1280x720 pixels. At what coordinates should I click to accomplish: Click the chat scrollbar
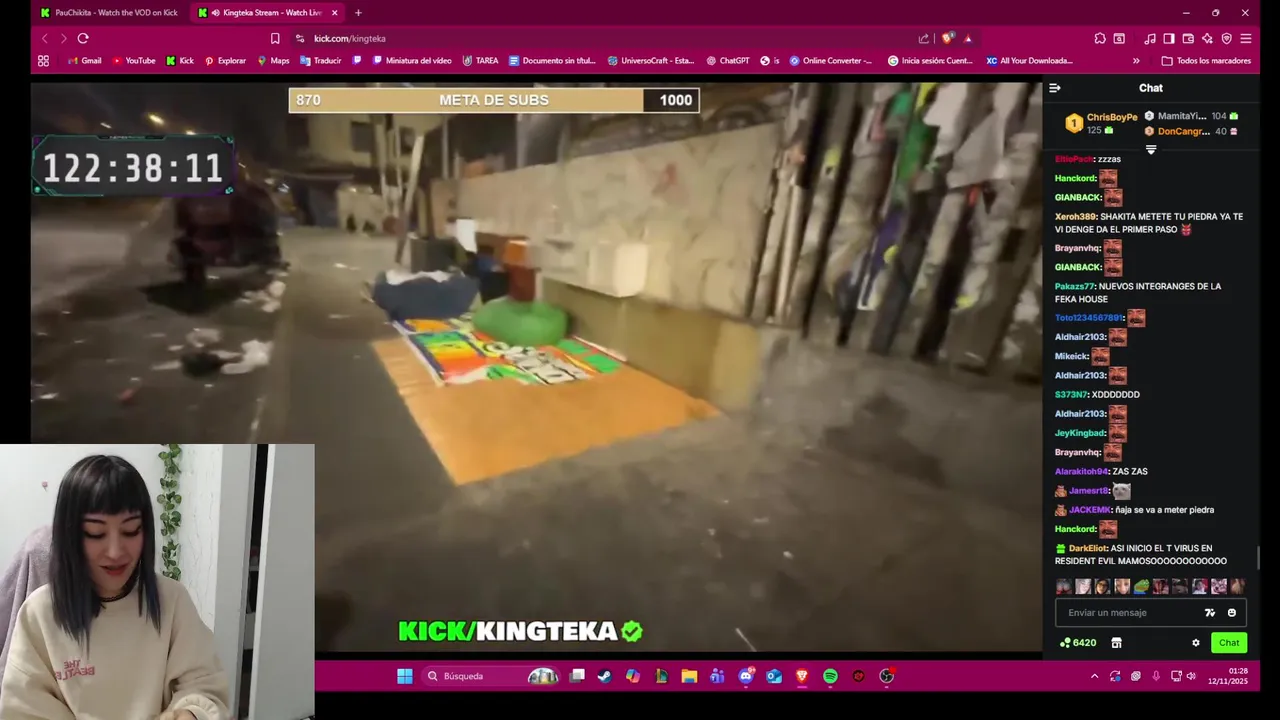pyautogui.click(x=1258, y=556)
